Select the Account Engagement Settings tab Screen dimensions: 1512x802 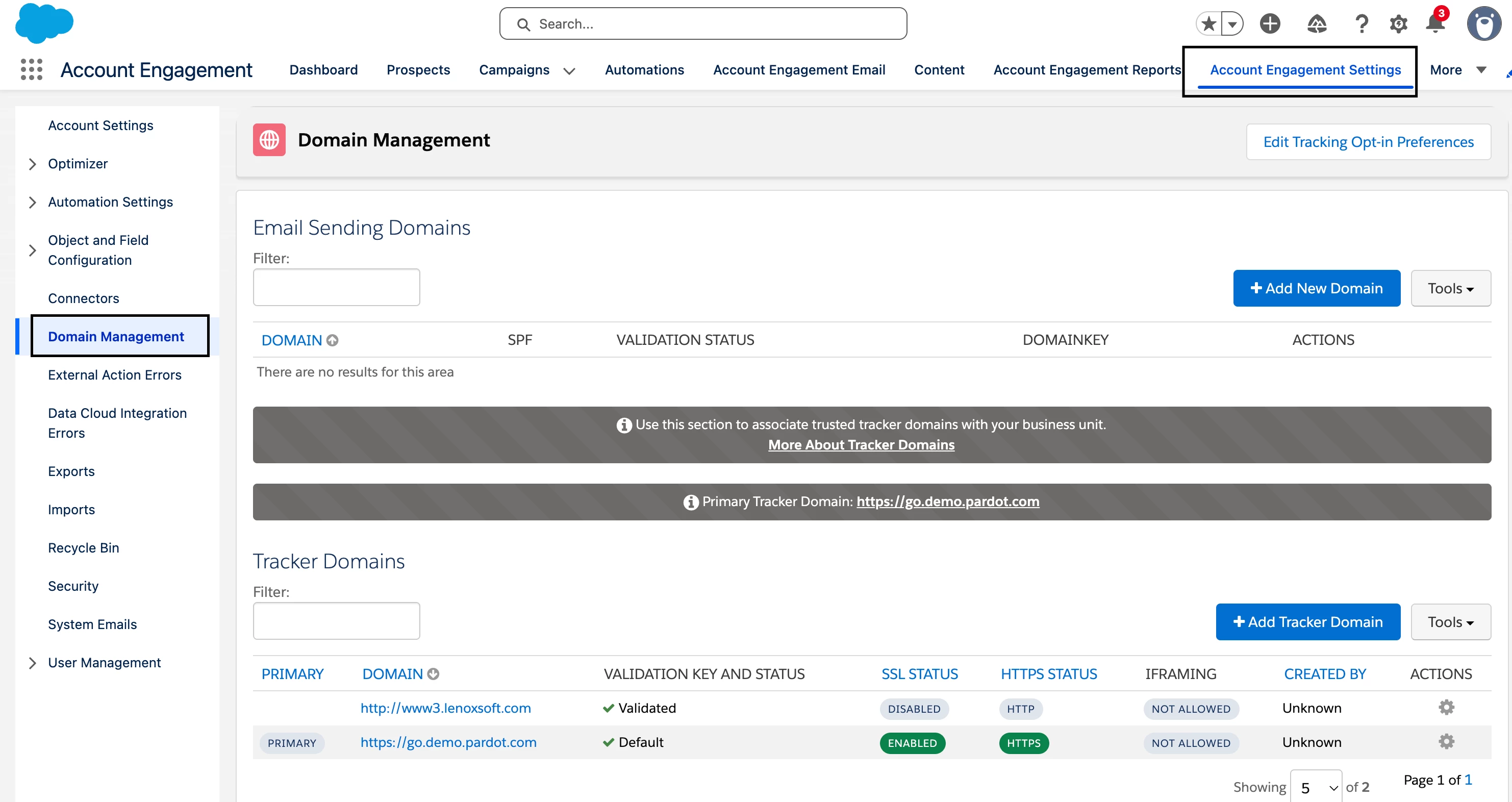point(1305,70)
